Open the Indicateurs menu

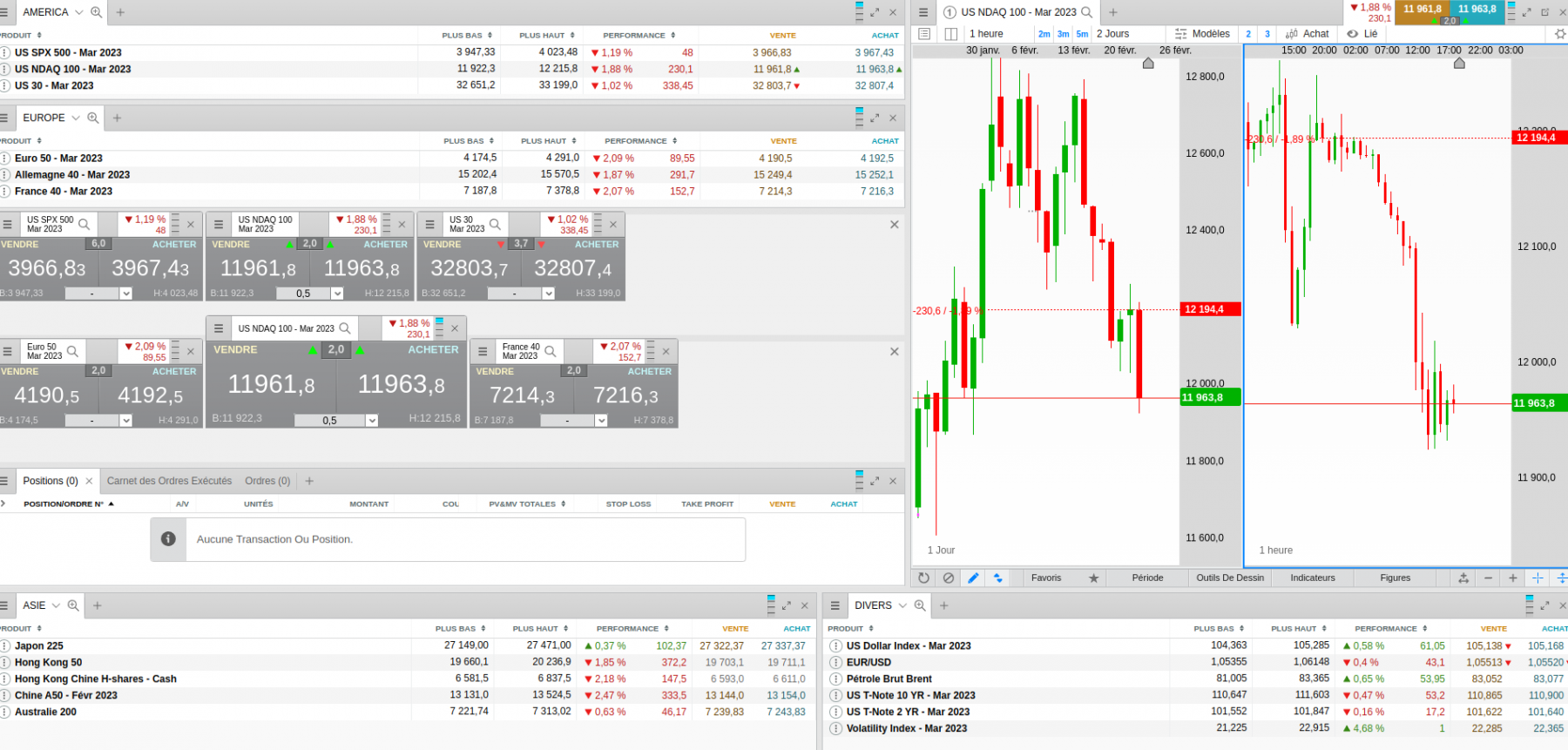(x=1313, y=578)
